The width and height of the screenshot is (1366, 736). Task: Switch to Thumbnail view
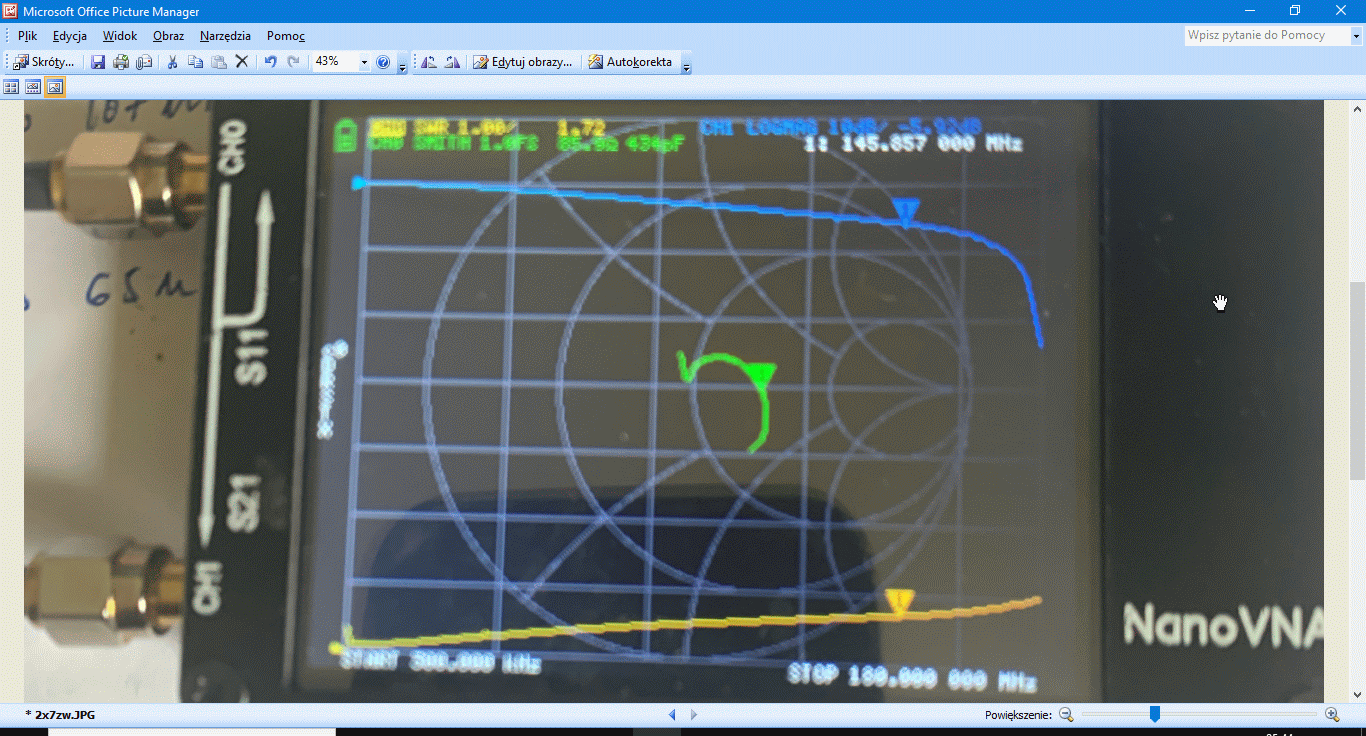(12, 87)
